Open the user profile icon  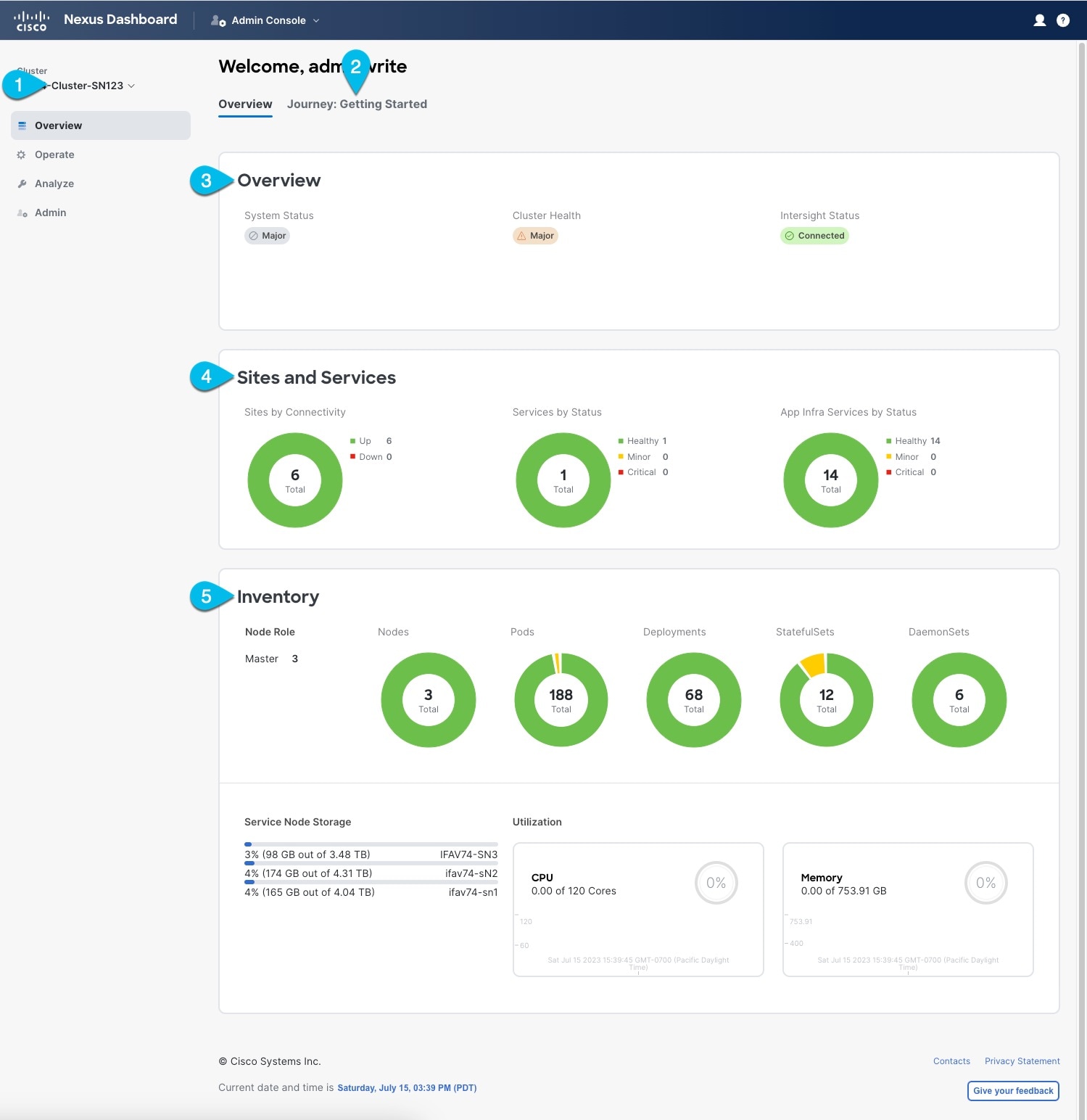[x=1039, y=20]
